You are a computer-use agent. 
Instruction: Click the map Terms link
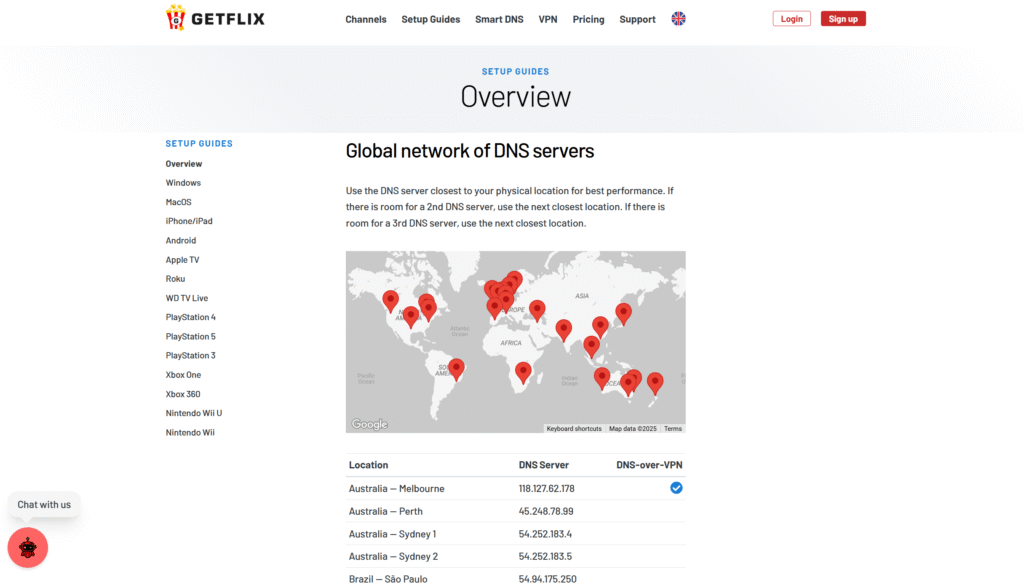coord(673,429)
